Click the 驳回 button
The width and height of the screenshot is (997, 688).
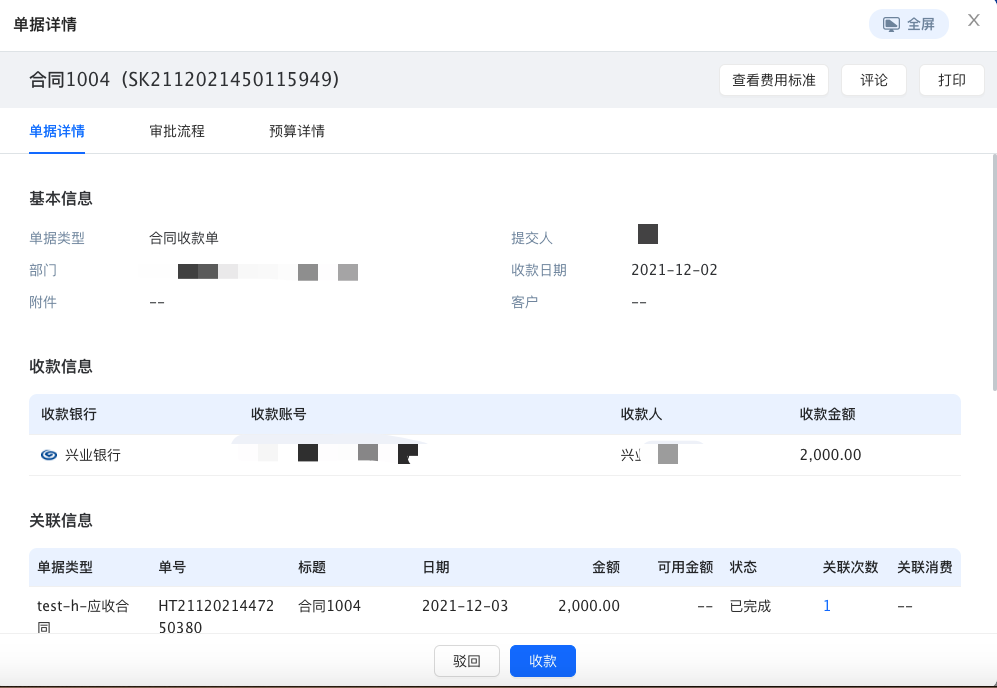pyautogui.click(x=467, y=661)
